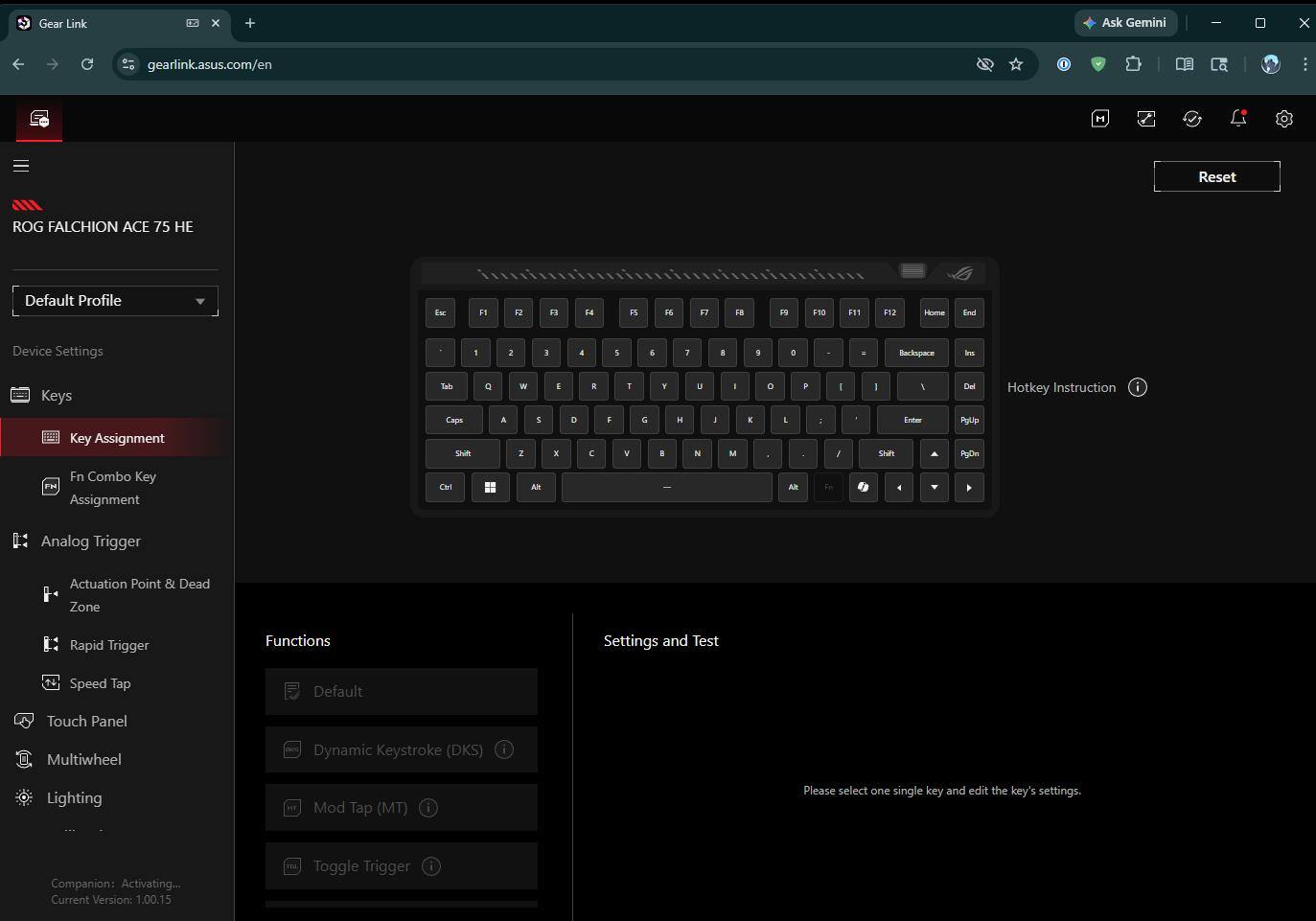Screen dimensions: 1316x921
Task: Choose the Default function
Action: (402, 691)
